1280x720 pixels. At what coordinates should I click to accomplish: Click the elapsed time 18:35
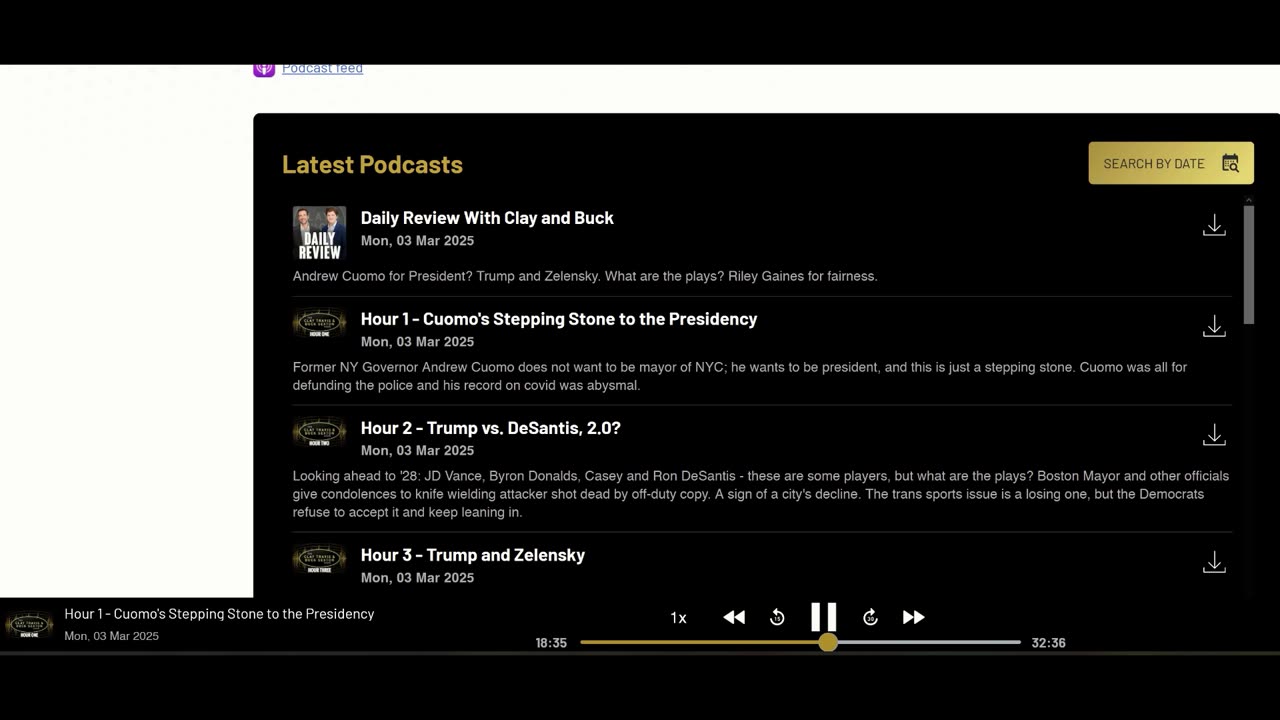551,643
